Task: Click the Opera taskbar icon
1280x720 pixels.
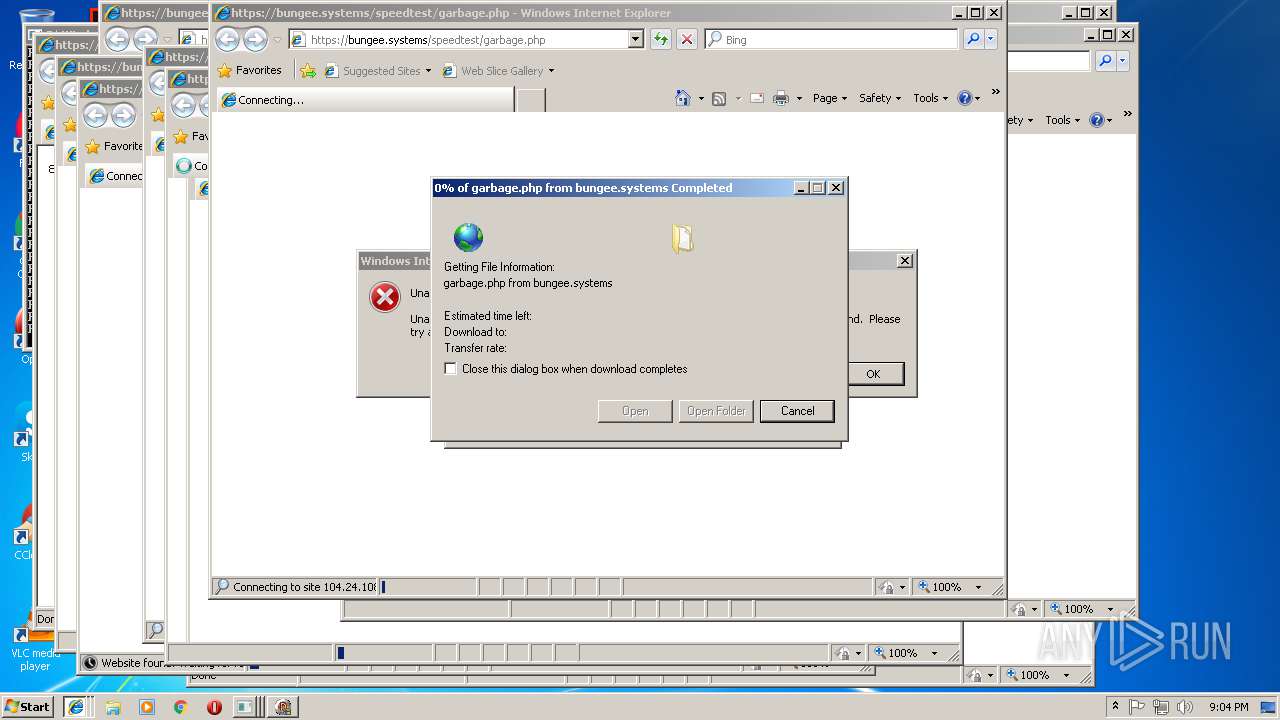Action: click(x=214, y=706)
